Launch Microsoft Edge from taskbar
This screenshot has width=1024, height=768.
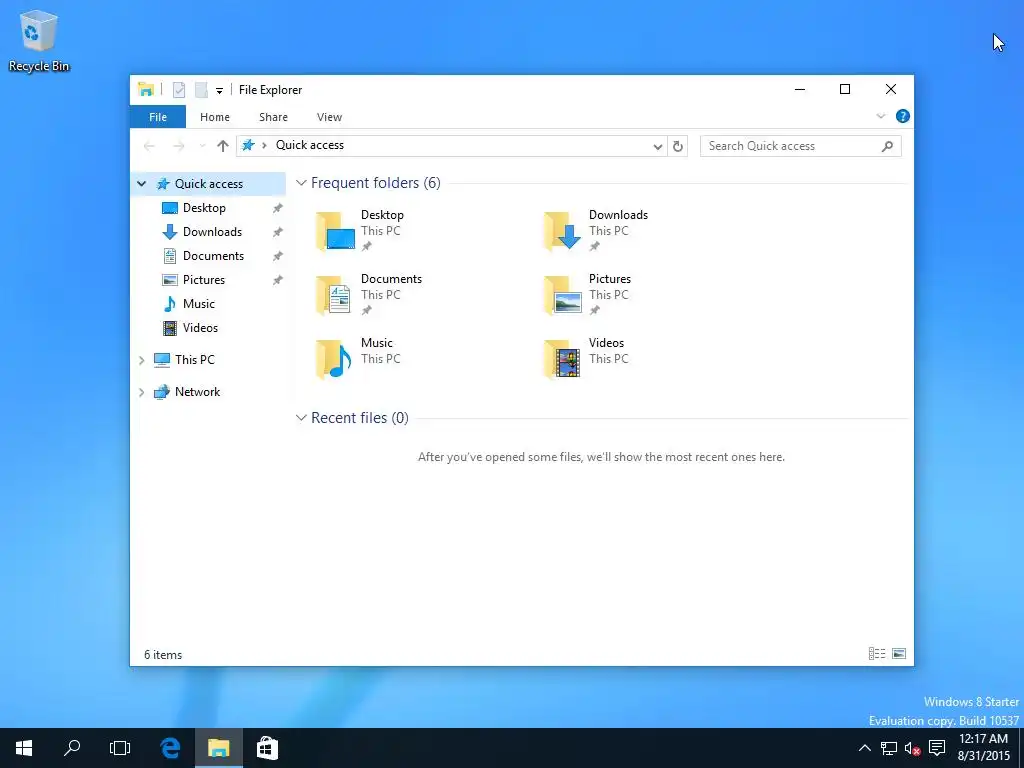click(x=170, y=748)
